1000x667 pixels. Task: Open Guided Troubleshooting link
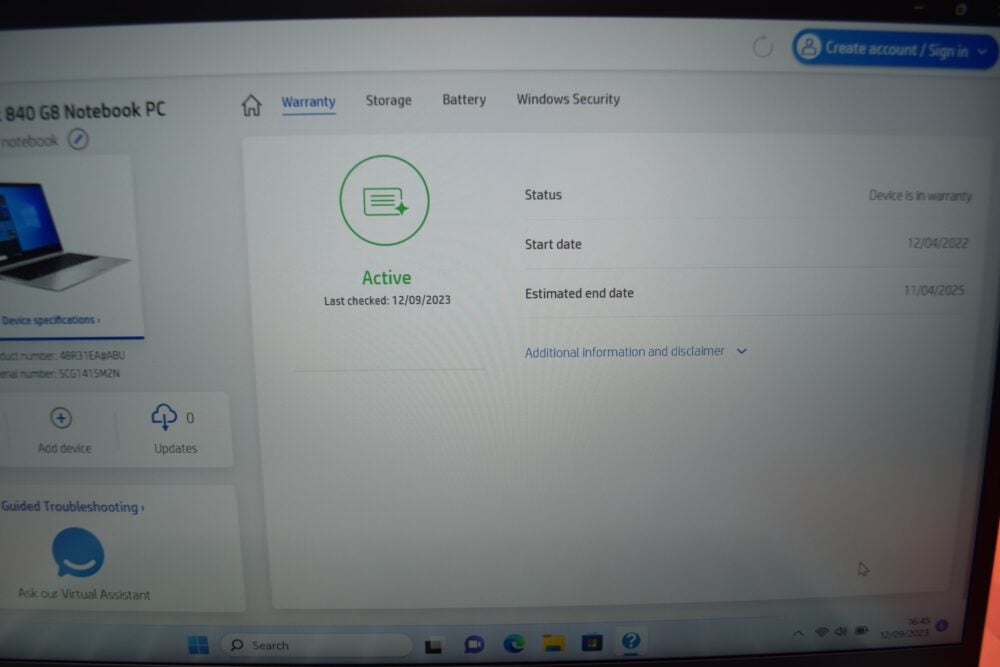(73, 507)
